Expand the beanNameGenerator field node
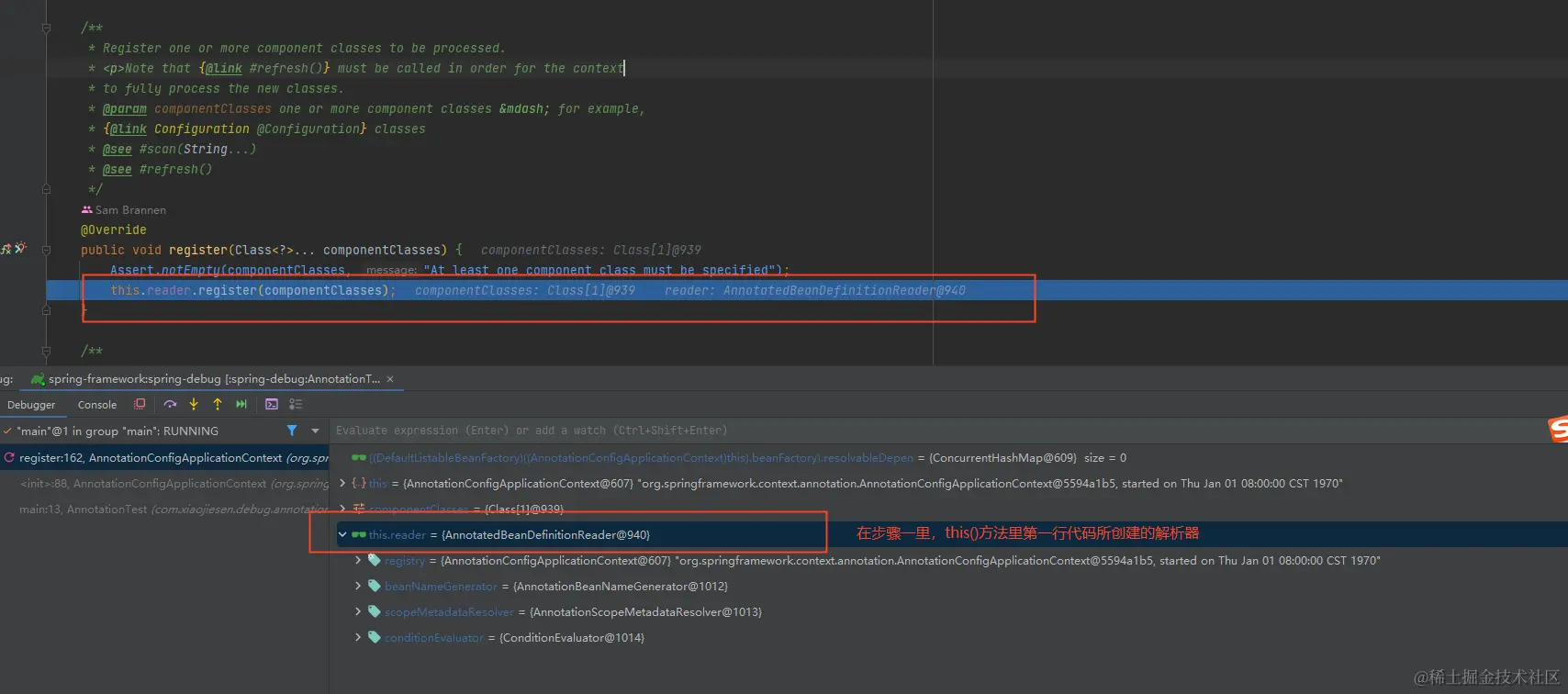Screen dimensions: 1568x694 click(358, 586)
